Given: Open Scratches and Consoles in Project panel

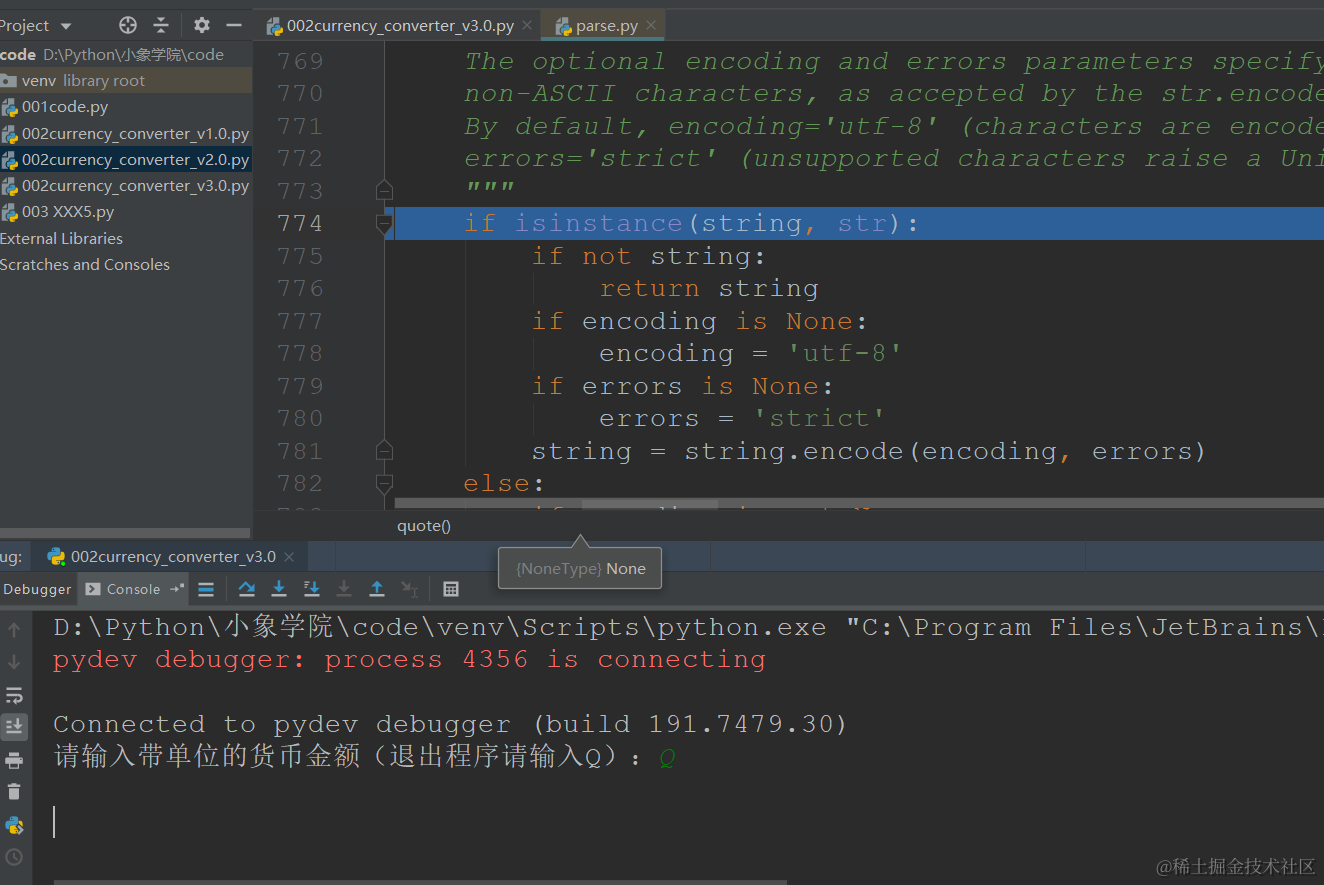Looking at the screenshot, I should tap(85, 264).
